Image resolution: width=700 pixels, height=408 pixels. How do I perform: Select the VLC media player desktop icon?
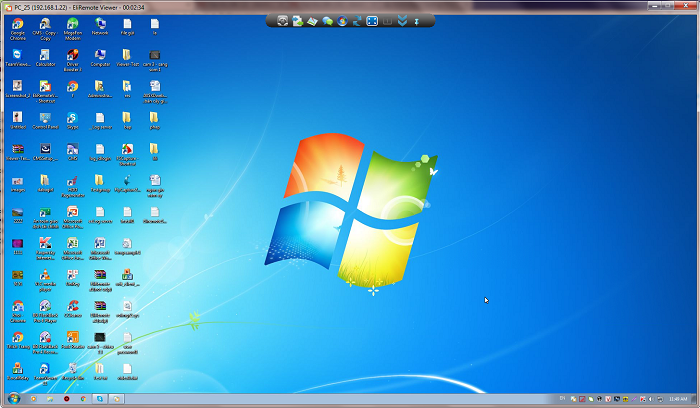tap(45, 280)
